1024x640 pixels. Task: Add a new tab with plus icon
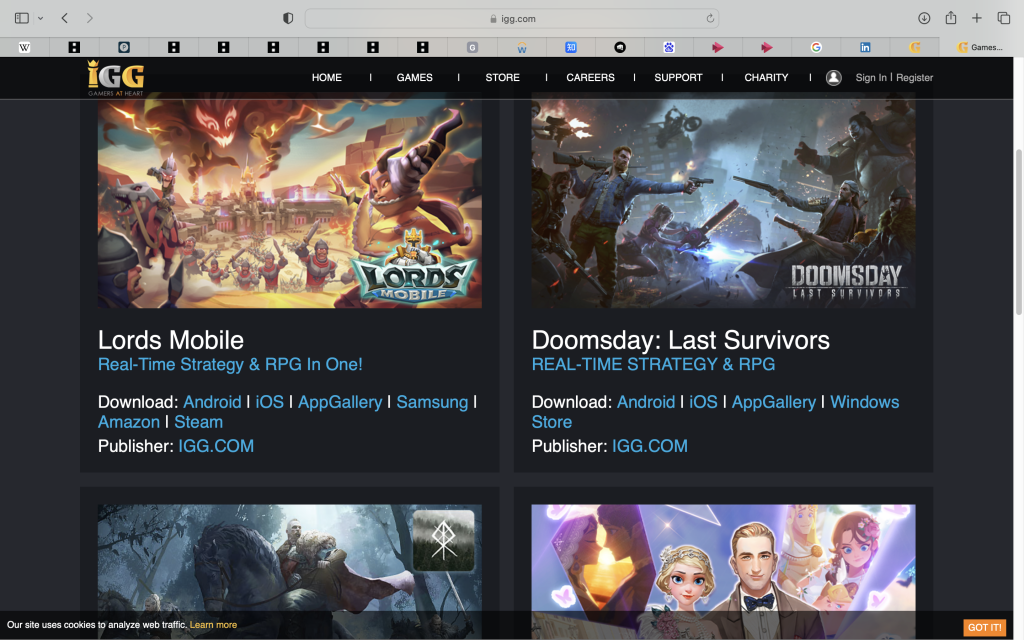[977, 18]
